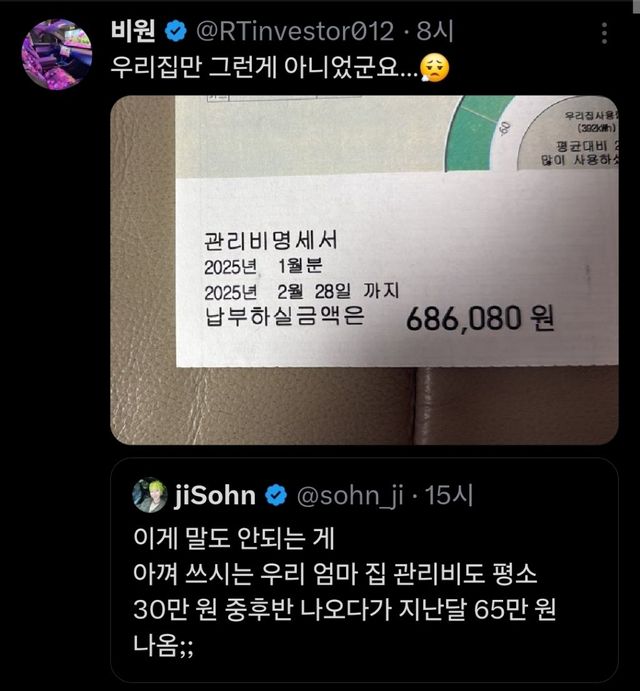
Task: Tap the quoted tweet line ending 65만 원
Action: 344,610
